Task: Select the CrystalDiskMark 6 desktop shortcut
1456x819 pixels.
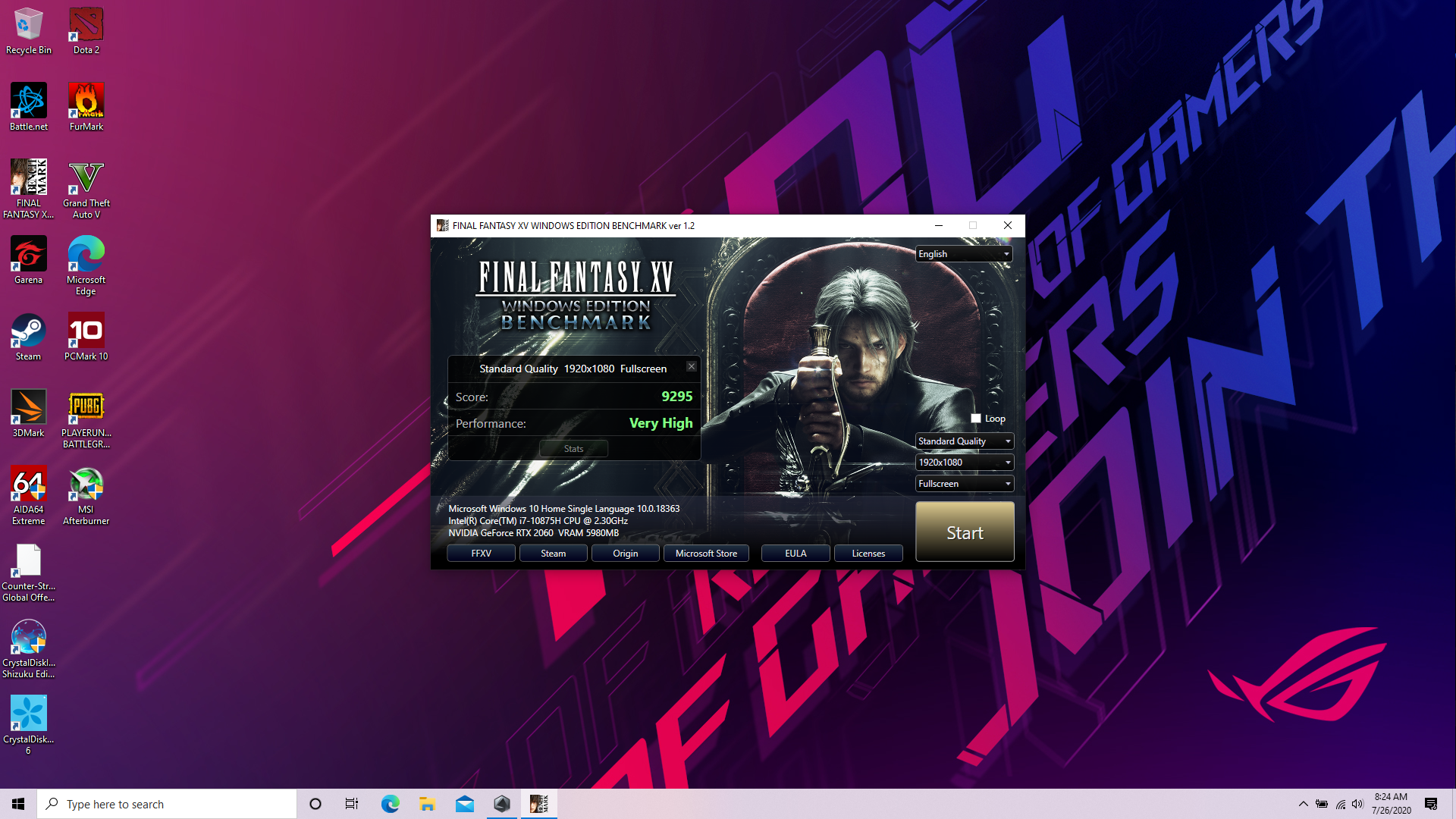Action: tap(29, 726)
